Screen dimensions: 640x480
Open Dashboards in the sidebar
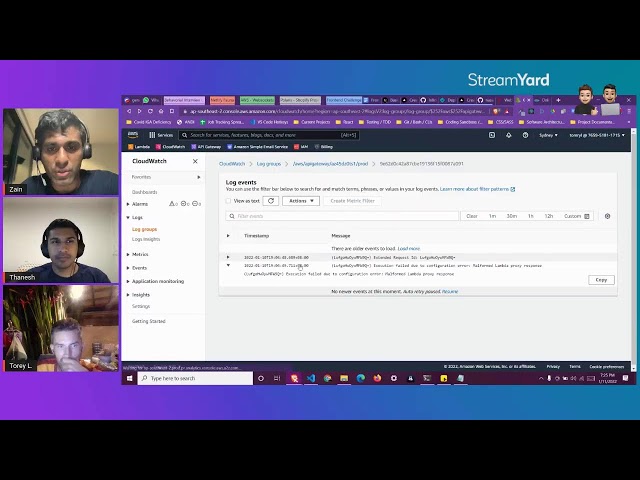point(144,192)
